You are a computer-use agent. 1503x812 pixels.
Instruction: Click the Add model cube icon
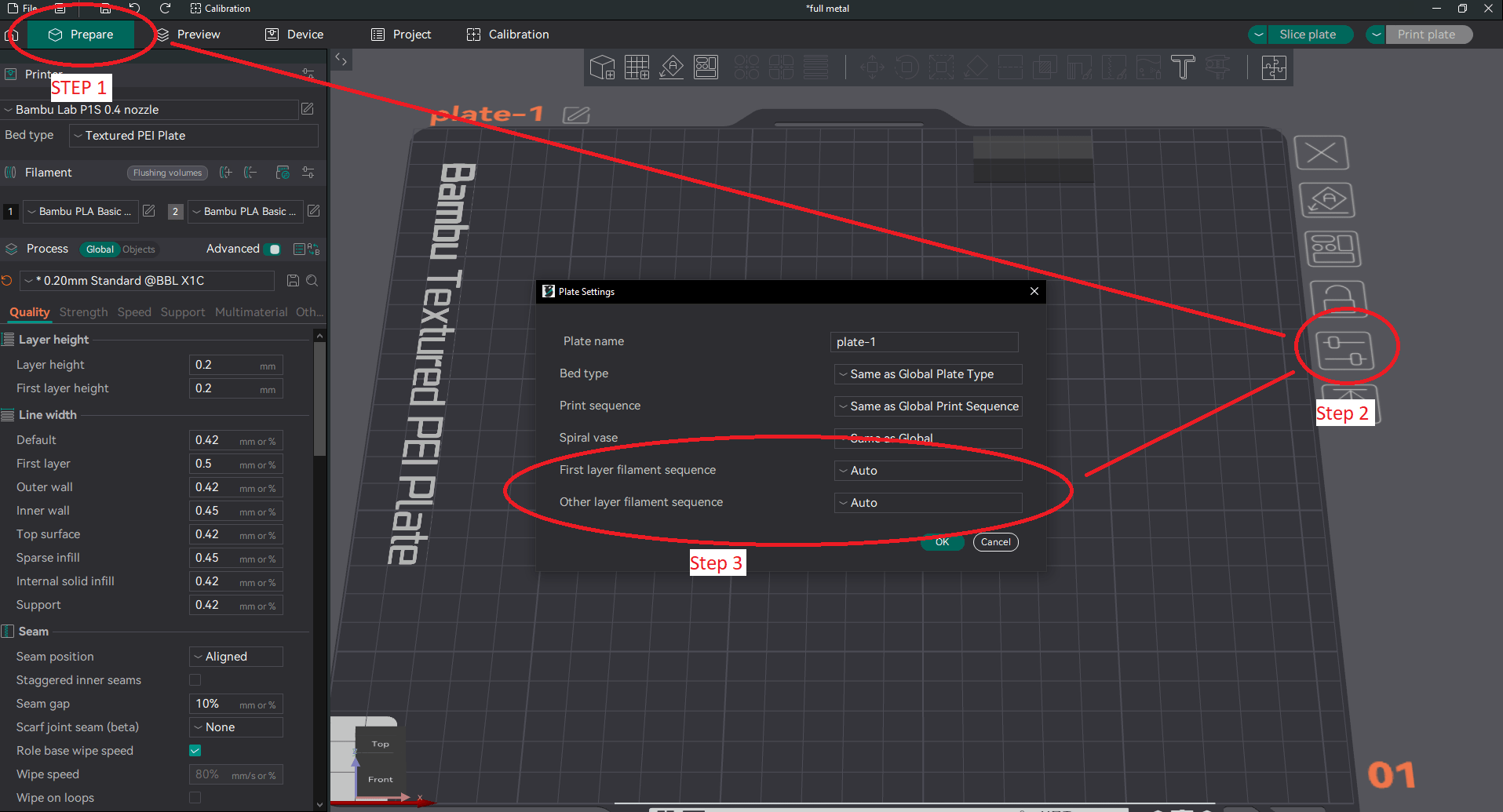tap(602, 67)
